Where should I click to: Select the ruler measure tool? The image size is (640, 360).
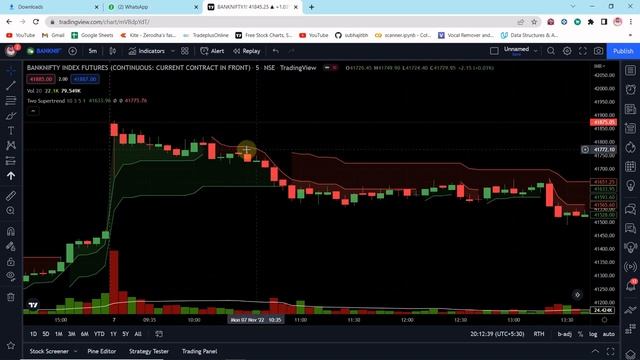click(x=11, y=196)
